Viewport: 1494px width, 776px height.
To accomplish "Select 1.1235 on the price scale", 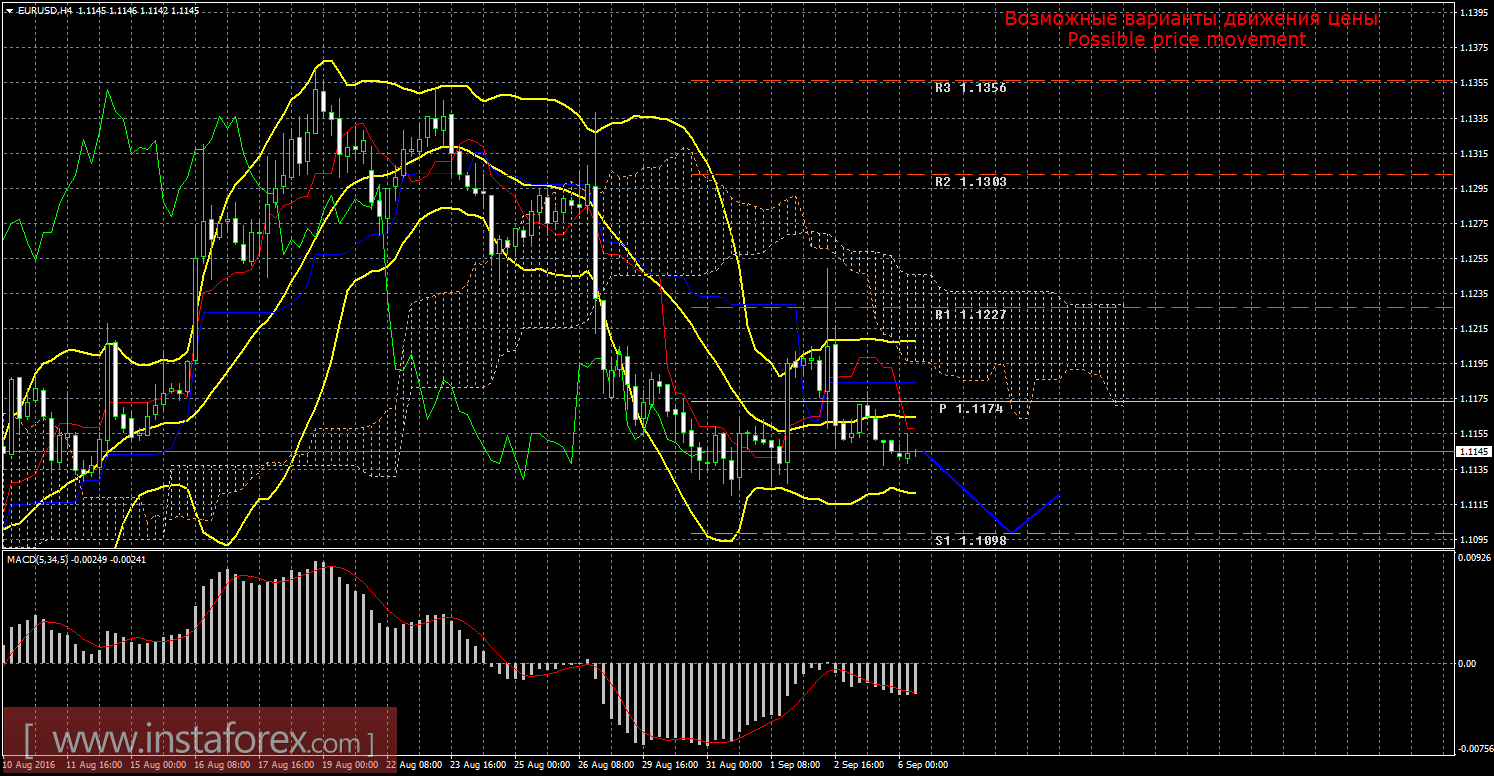I will pos(1473,293).
